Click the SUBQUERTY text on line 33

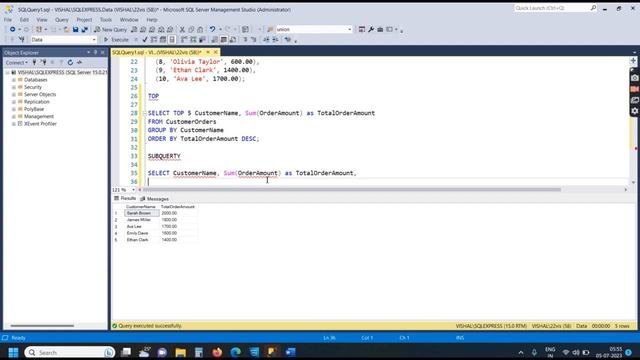click(164, 156)
